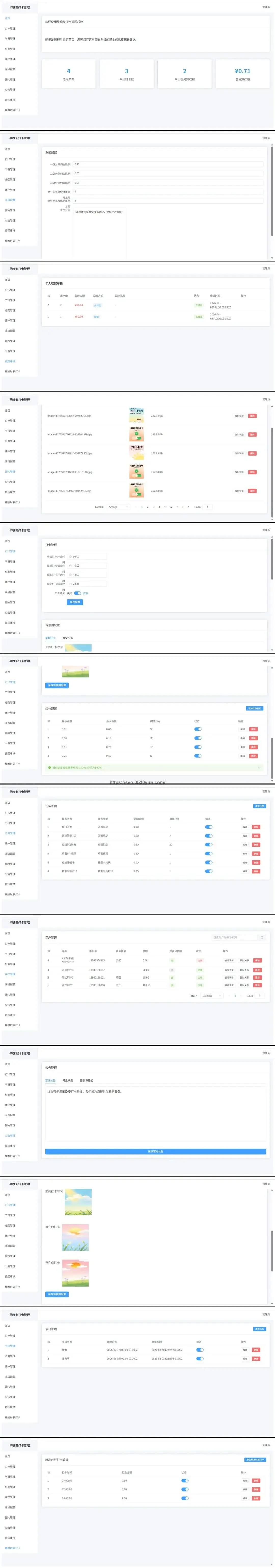
Task: Click next page arrow in 用户管理 pagination
Action: tap(241, 996)
